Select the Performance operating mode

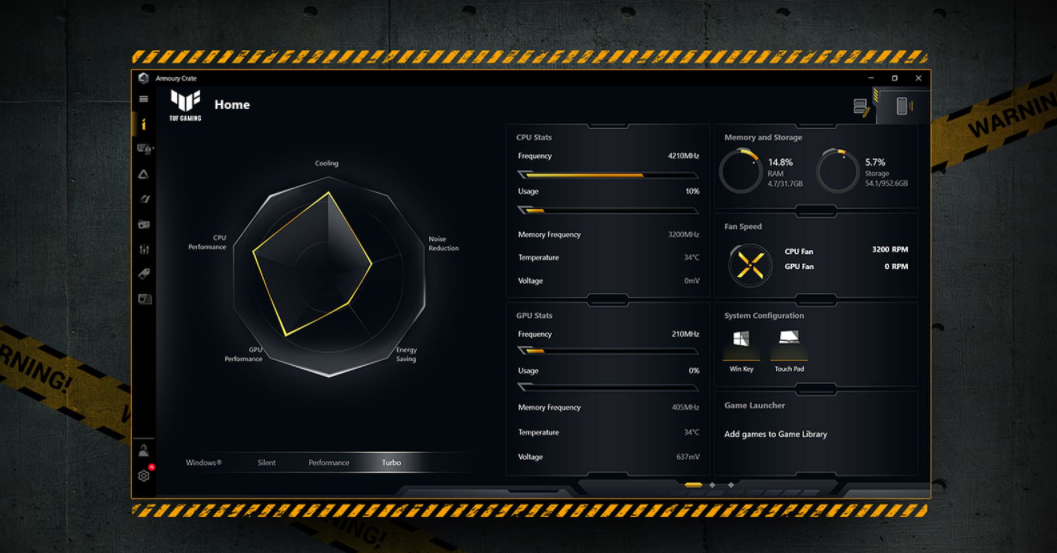click(x=329, y=463)
